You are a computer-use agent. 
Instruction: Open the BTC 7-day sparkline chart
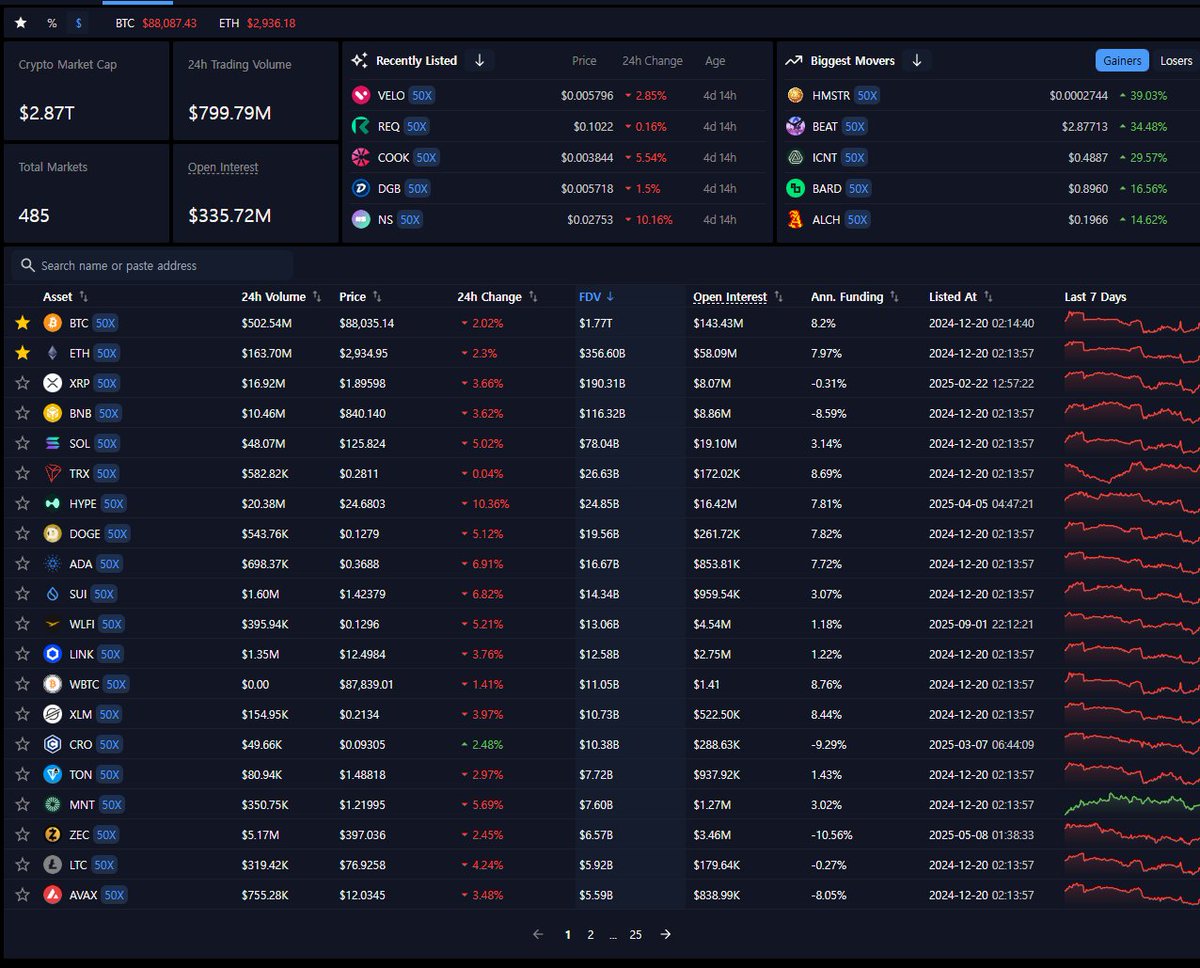[x=1132, y=323]
